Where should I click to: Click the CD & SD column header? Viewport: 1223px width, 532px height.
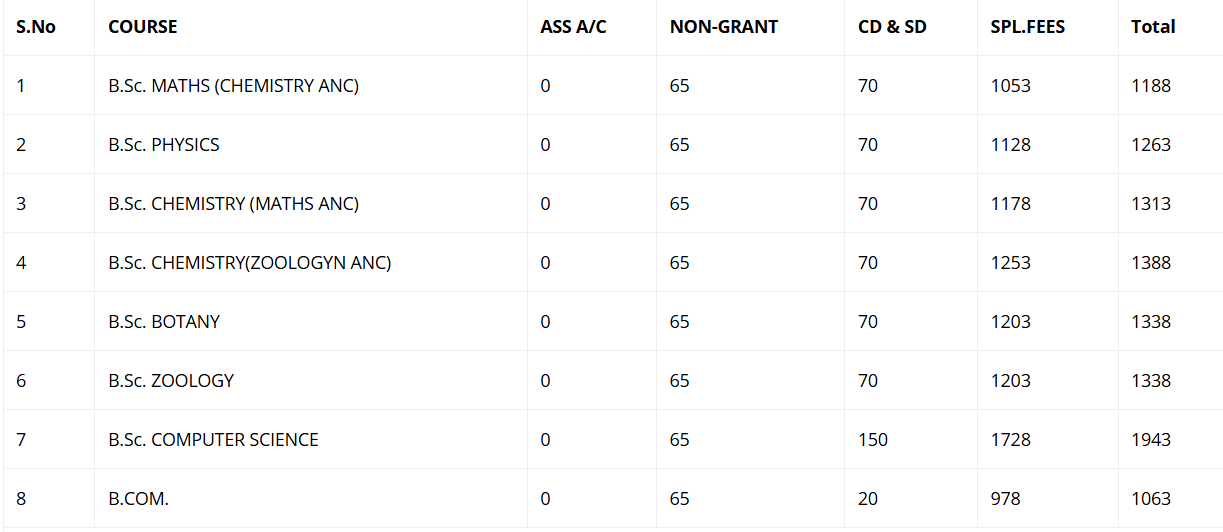coord(892,27)
